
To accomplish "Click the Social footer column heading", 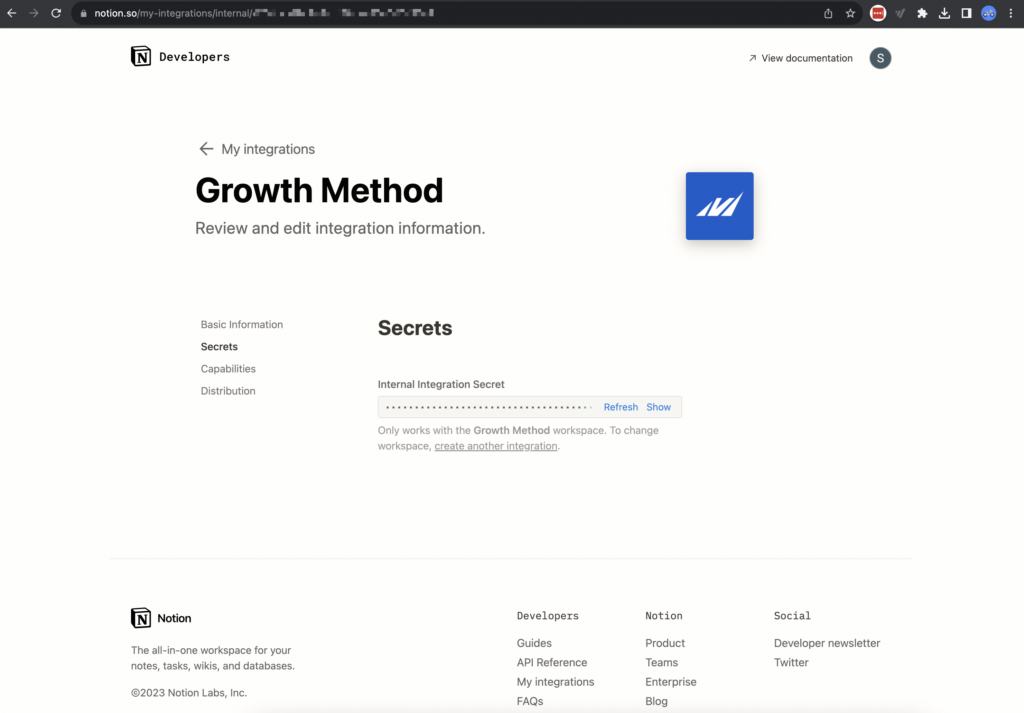I will tap(792, 616).
